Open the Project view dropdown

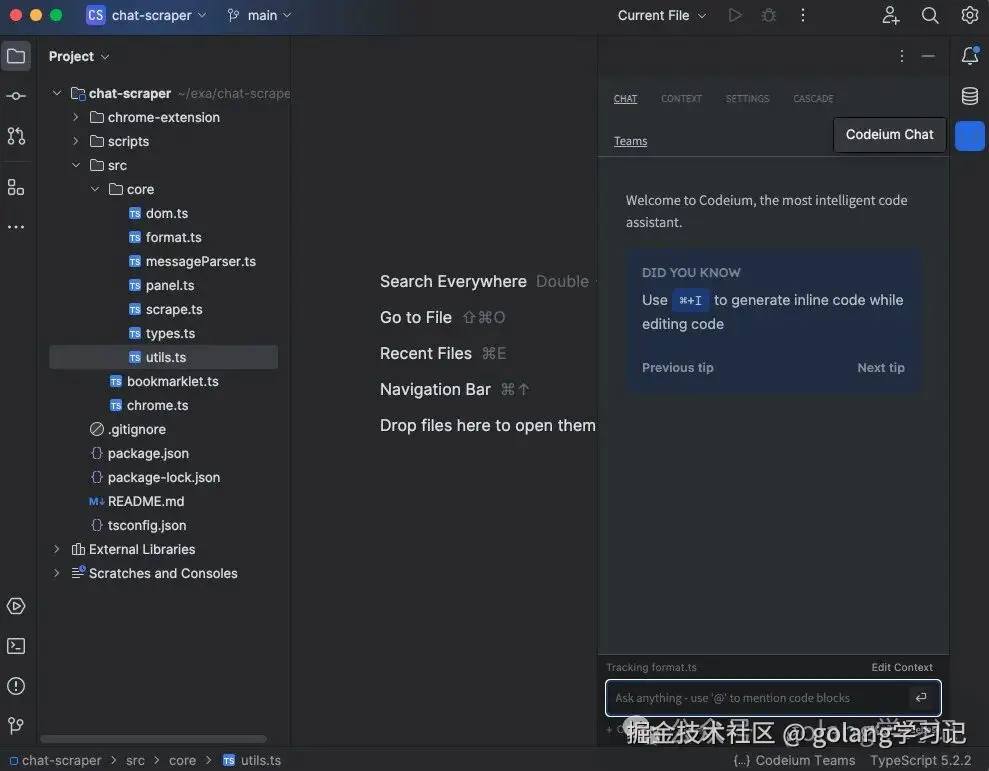(x=79, y=56)
